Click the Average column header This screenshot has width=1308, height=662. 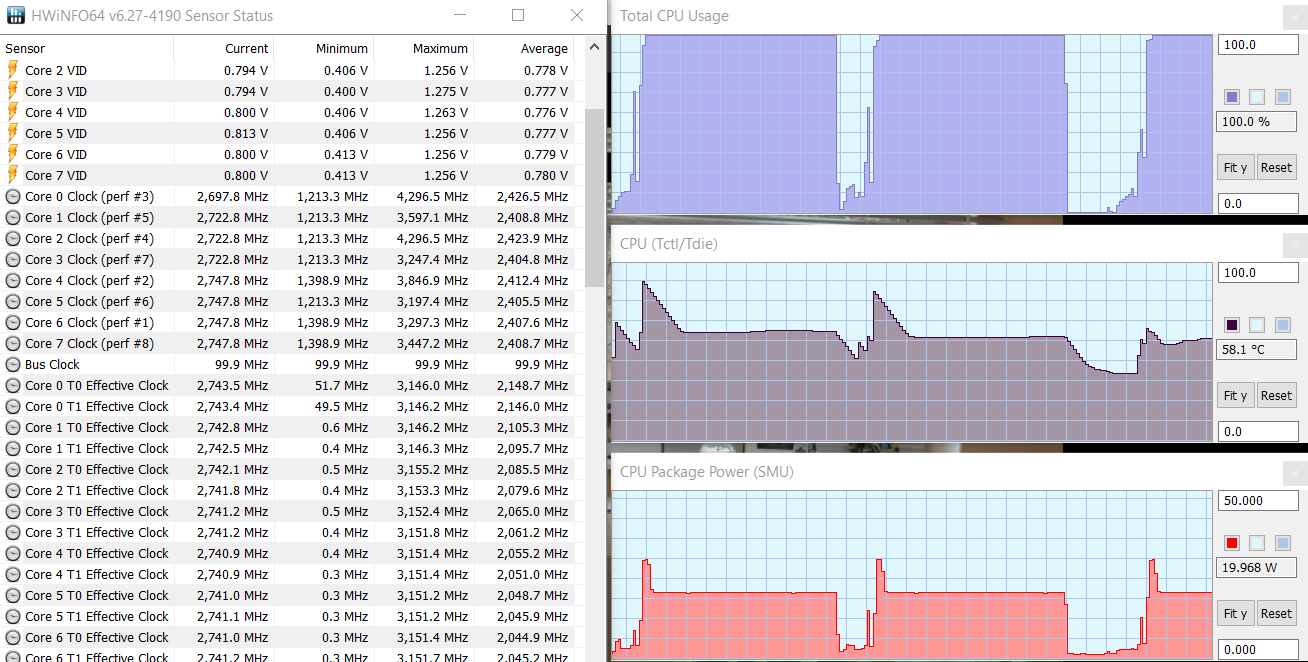click(524, 48)
